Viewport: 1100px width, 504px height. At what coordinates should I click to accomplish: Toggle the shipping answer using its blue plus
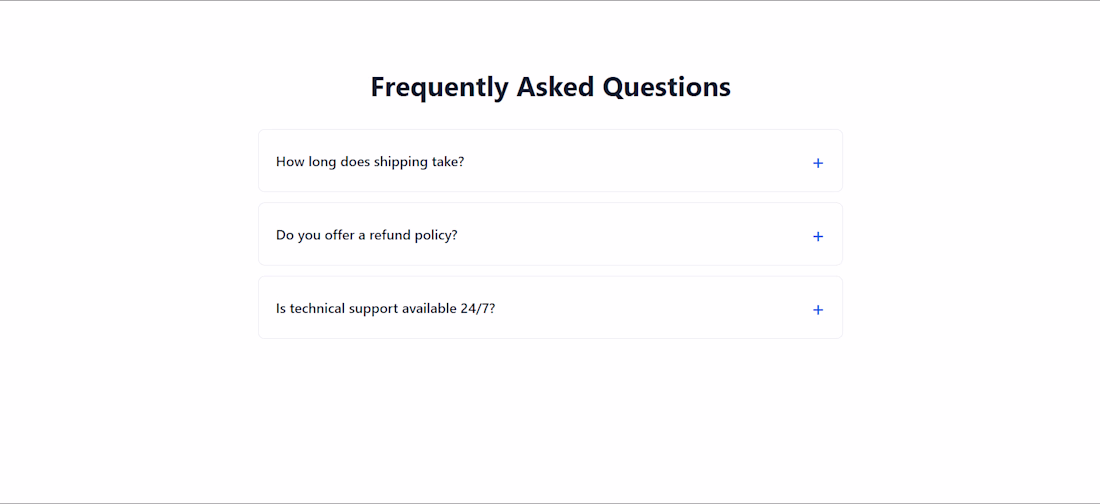(818, 163)
